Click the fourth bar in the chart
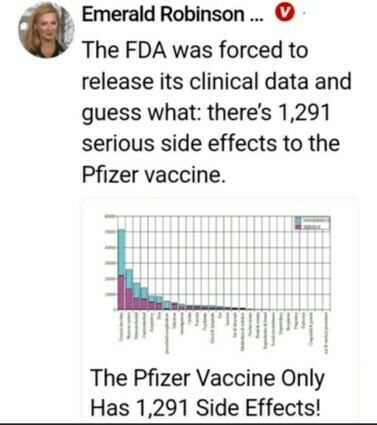 144,299
